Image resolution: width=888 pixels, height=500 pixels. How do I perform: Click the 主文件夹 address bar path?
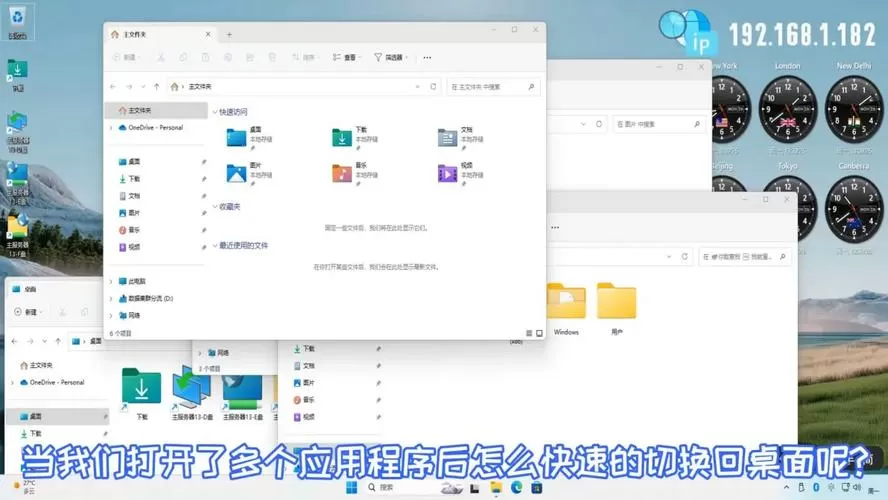(199, 87)
